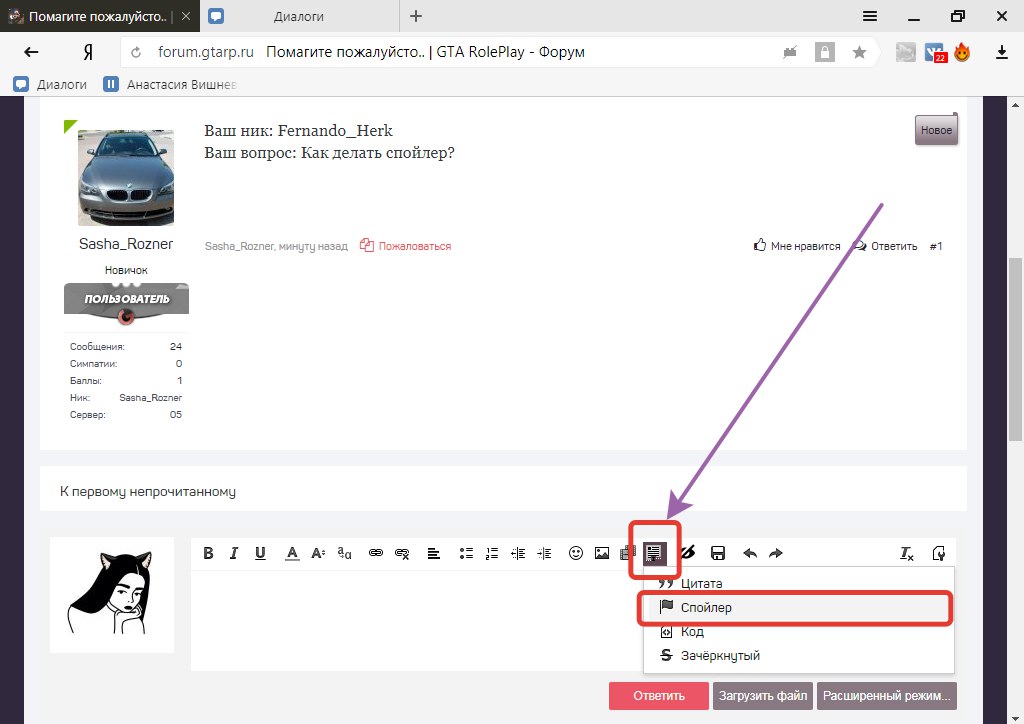This screenshot has width=1024, height=724.
Task: Open the font size dropdown
Action: (318, 553)
